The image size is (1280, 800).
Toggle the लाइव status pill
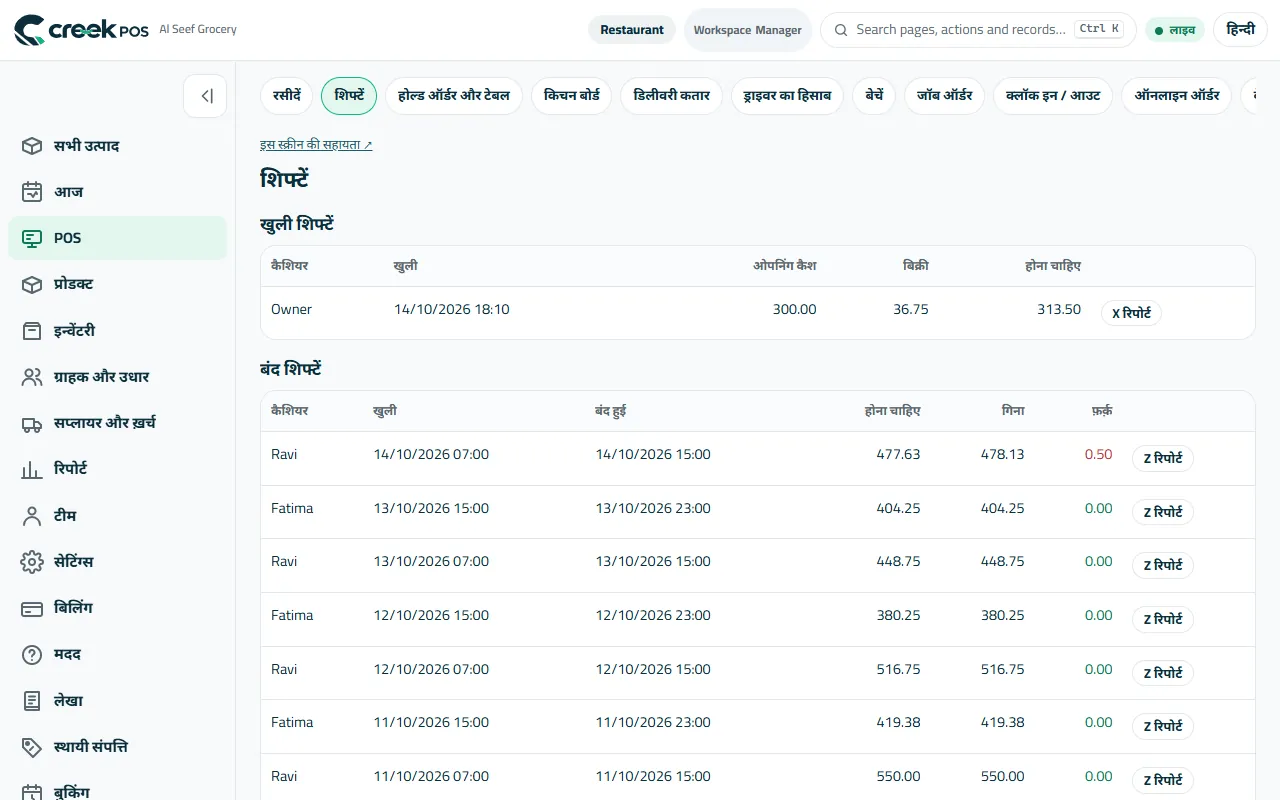[x=1175, y=30]
